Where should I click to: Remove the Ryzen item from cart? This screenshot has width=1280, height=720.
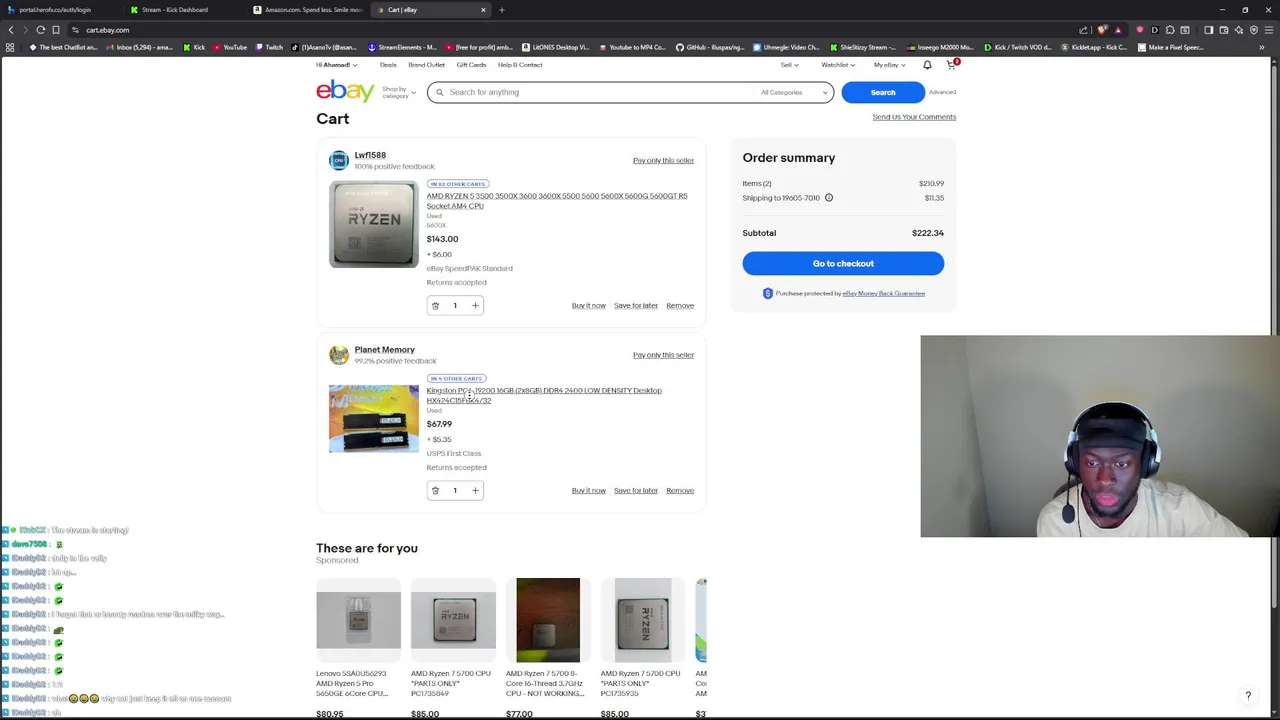click(x=680, y=305)
